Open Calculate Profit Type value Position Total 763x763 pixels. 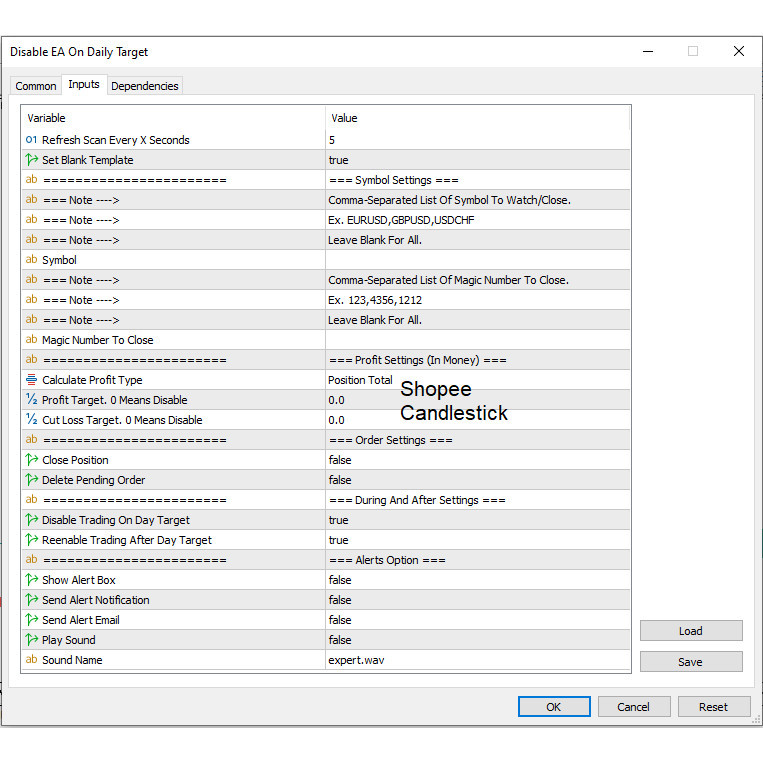pos(360,380)
